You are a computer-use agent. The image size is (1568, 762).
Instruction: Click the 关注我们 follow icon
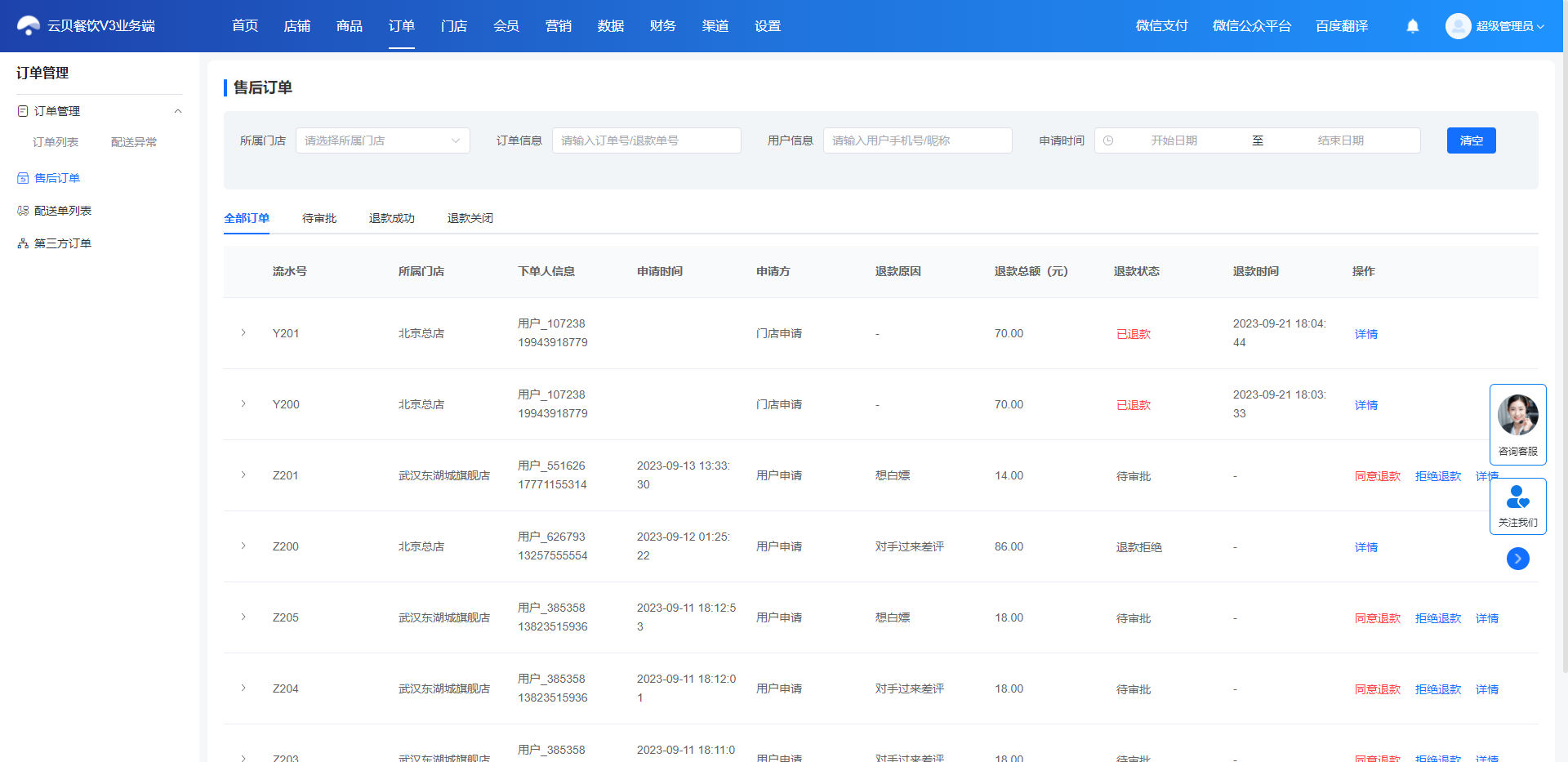[x=1518, y=497]
